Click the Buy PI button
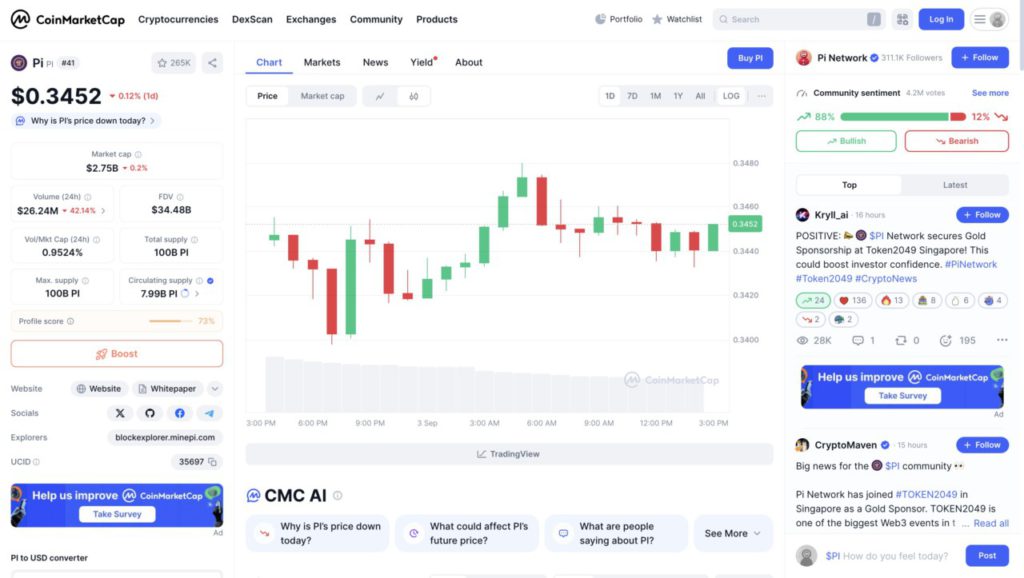Image resolution: width=1024 pixels, height=578 pixels. (x=750, y=58)
